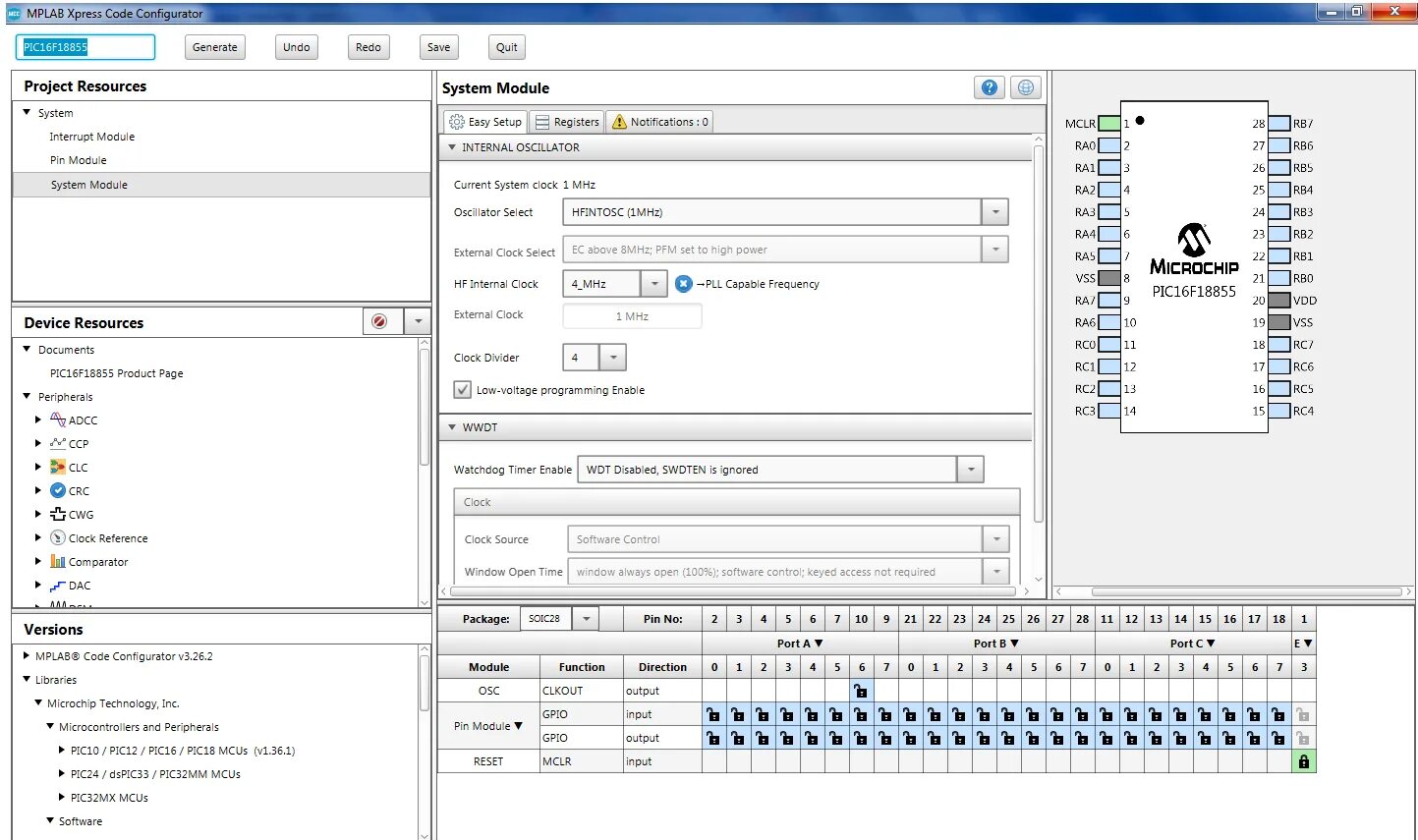Click the PLL Capable Frequency blue X icon
The image size is (1418, 840).
684,284
